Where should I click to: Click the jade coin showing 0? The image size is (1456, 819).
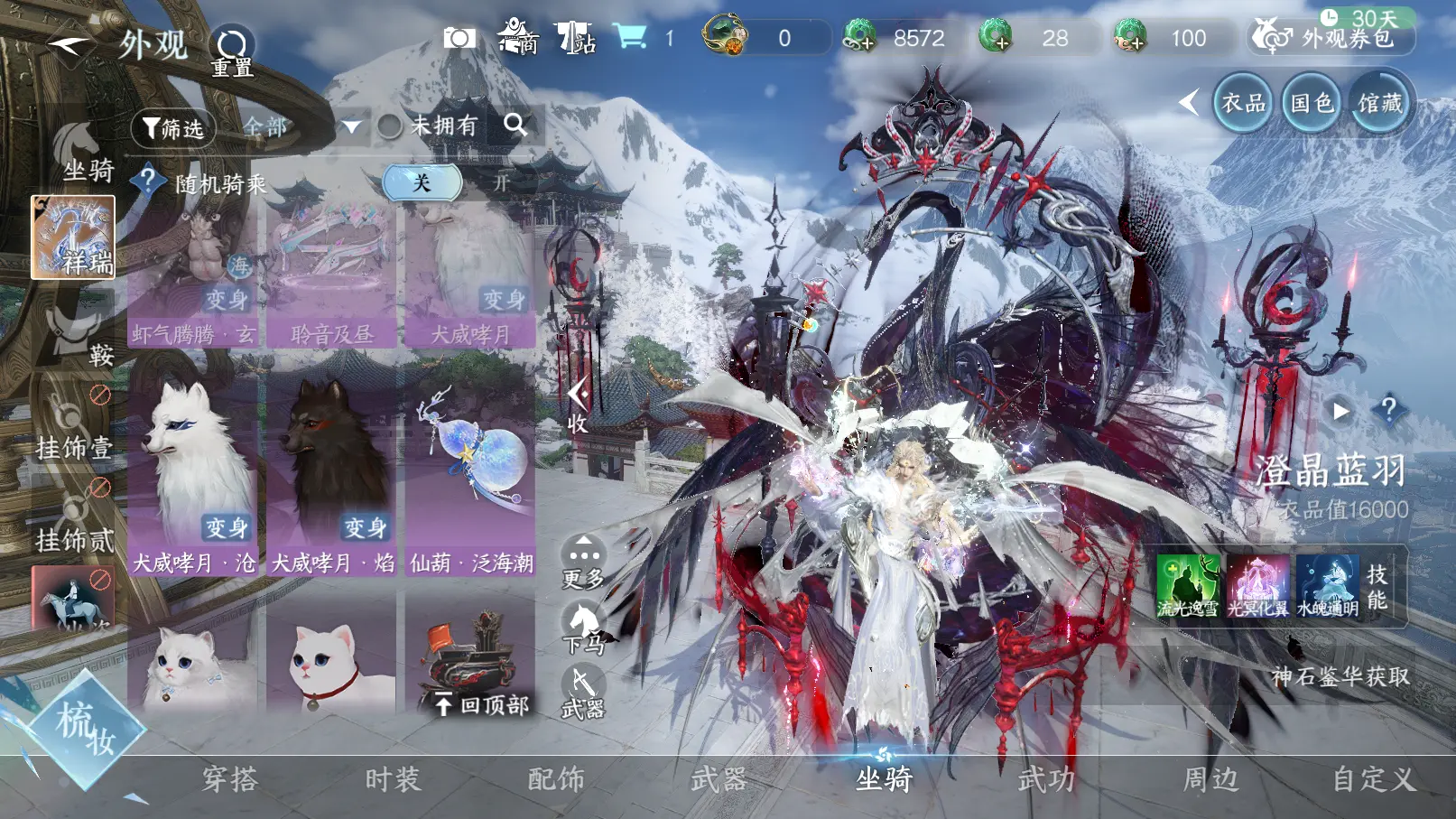pyautogui.click(x=726, y=35)
